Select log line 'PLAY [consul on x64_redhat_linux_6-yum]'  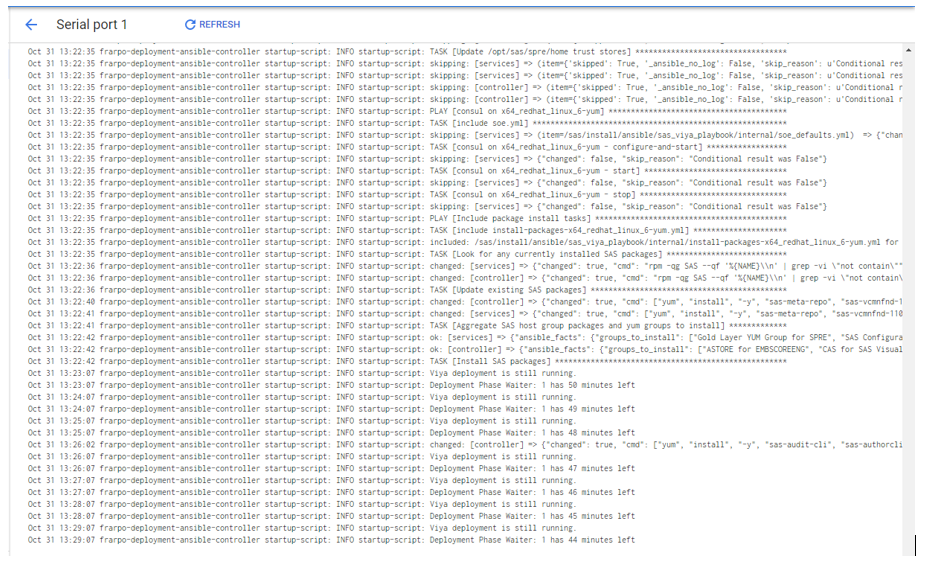[407, 111]
